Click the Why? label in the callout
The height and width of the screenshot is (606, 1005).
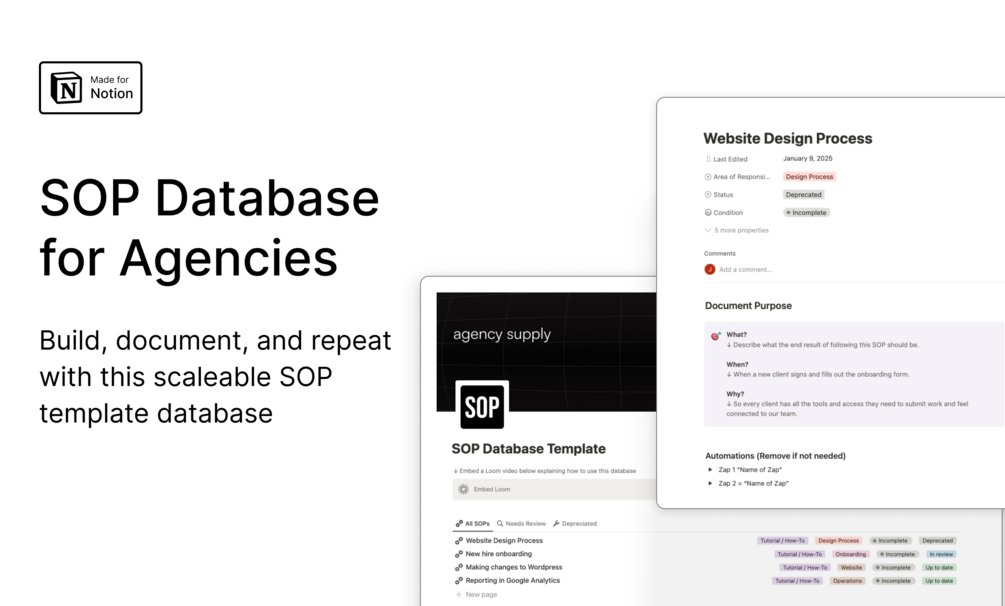tap(735, 394)
